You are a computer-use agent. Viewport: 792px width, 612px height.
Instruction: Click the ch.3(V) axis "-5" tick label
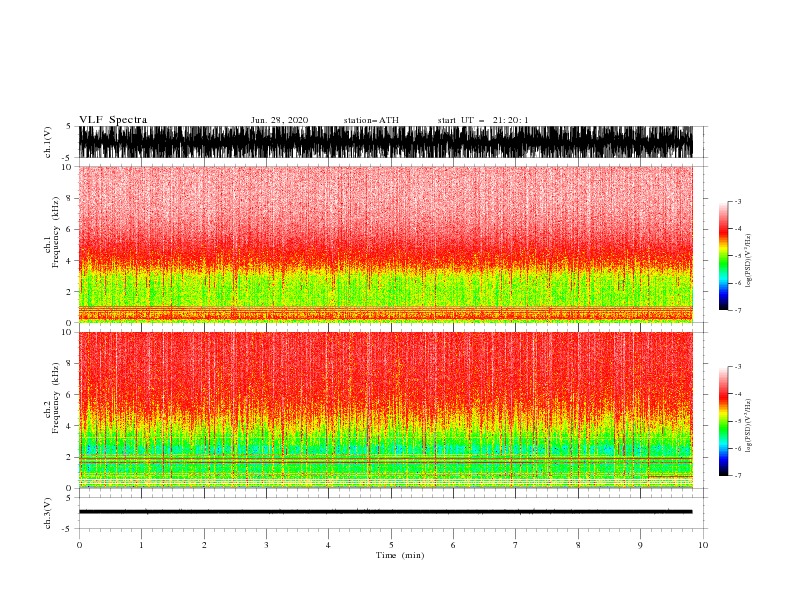[x=68, y=529]
